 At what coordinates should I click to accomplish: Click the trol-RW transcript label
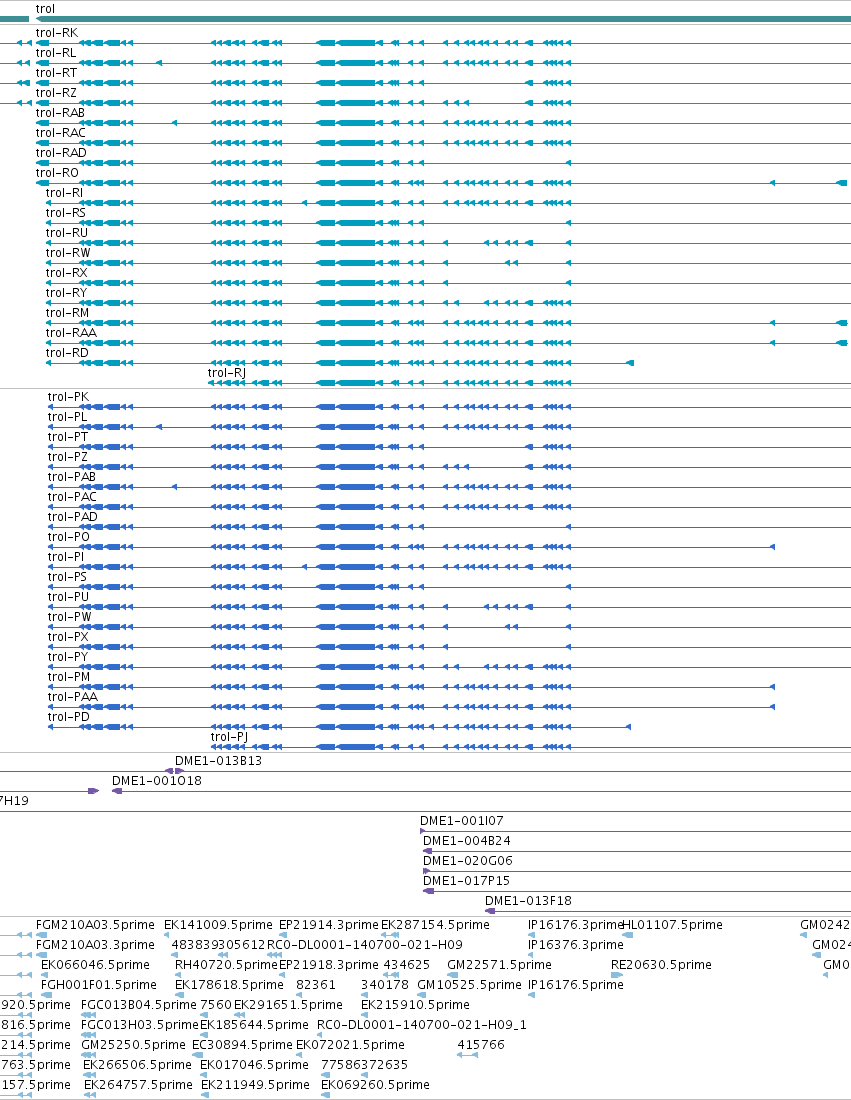[x=68, y=253]
